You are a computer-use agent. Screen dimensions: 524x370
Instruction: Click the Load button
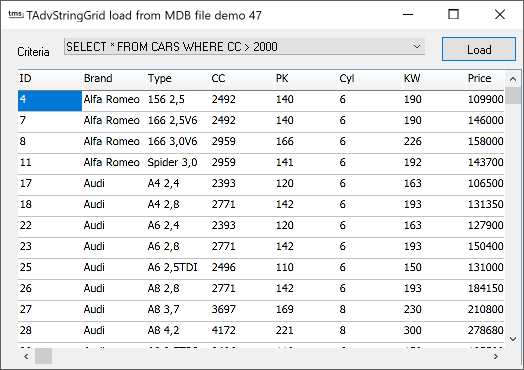(479, 49)
